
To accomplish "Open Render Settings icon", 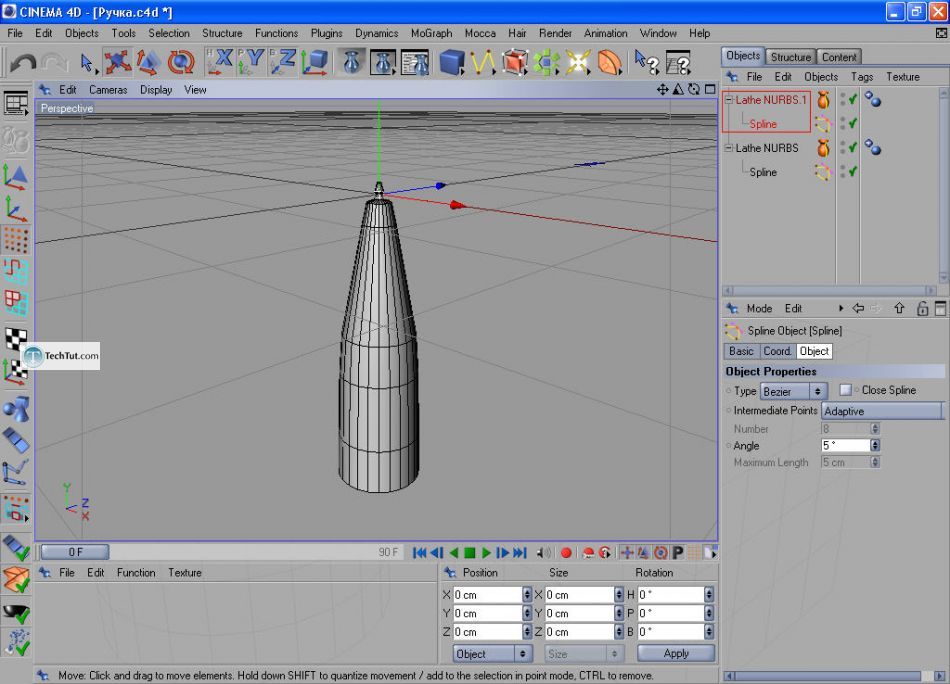I will click(x=415, y=62).
